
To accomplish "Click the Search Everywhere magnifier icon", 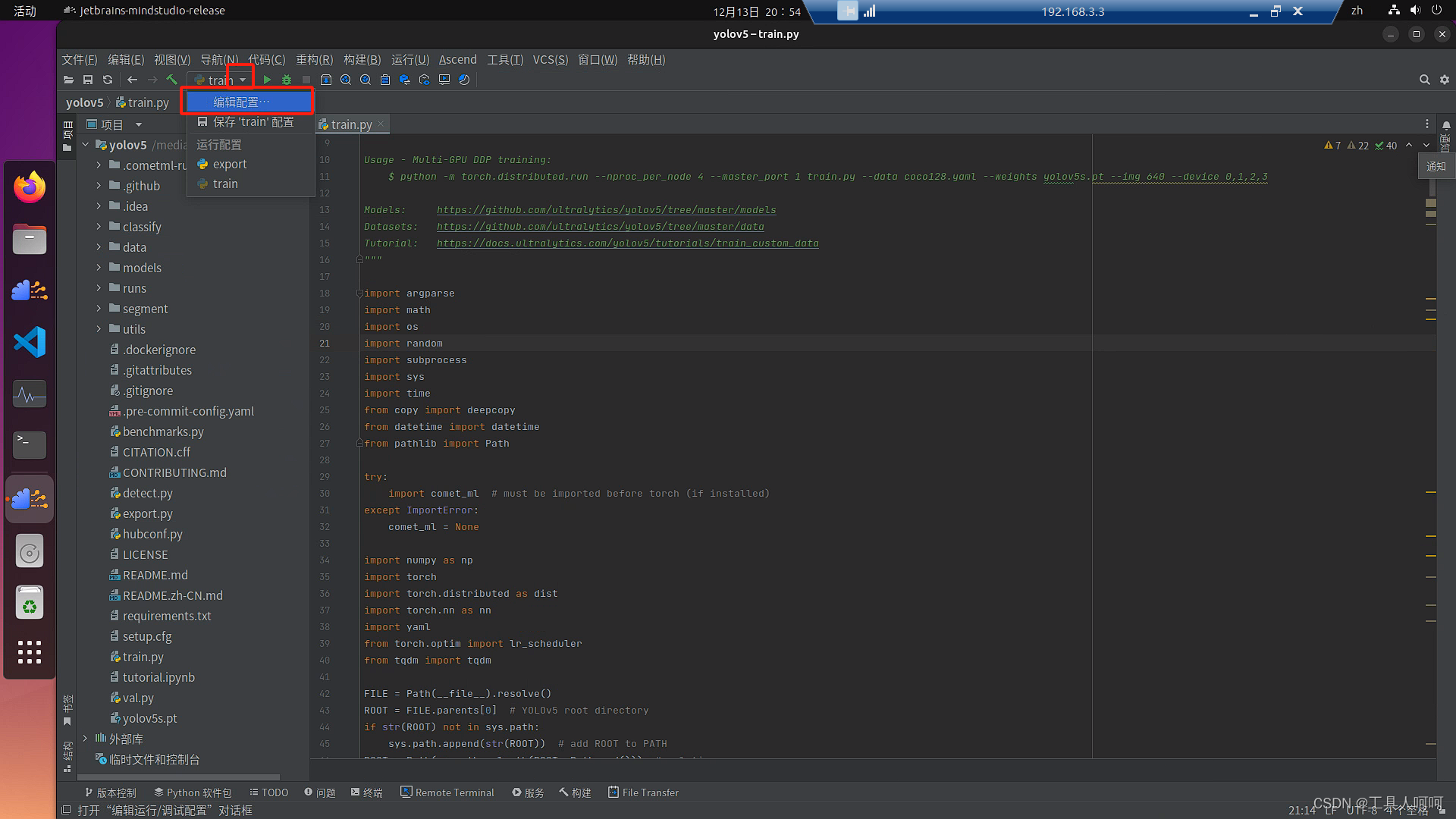I will coord(1424,80).
